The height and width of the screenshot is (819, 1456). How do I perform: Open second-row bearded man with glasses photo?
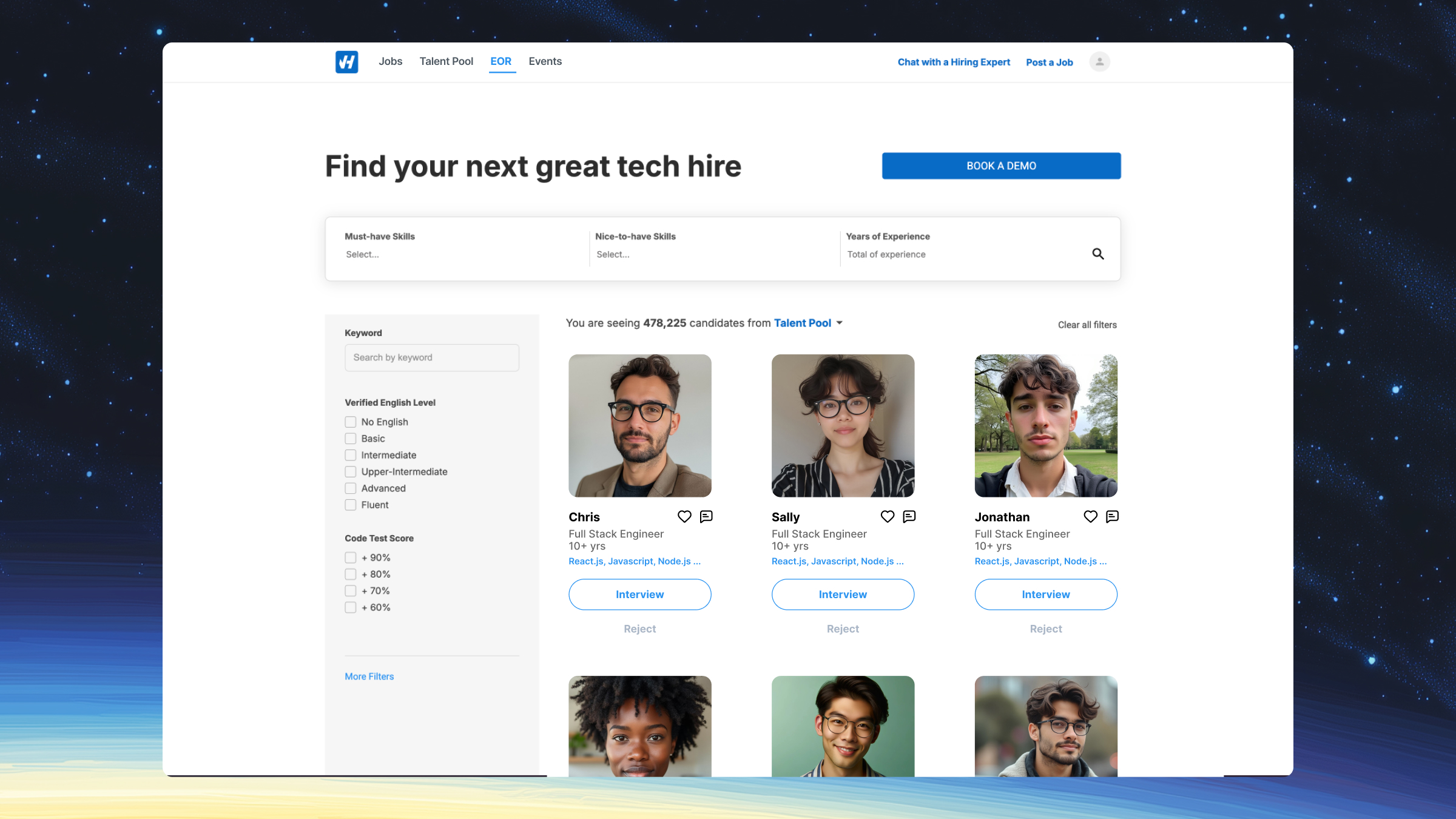pyautogui.click(x=1046, y=726)
